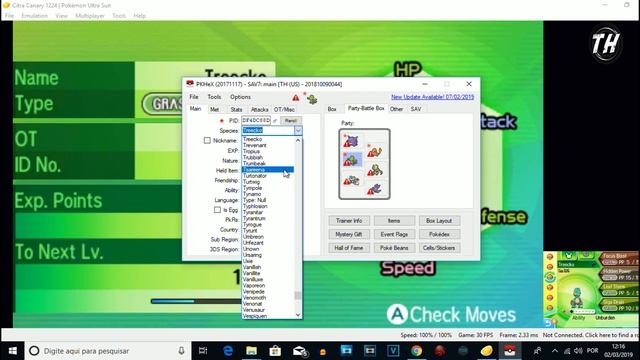Screen dimensions: 640x360
Task: Open Citra Emulation menu
Action: click(34, 16)
